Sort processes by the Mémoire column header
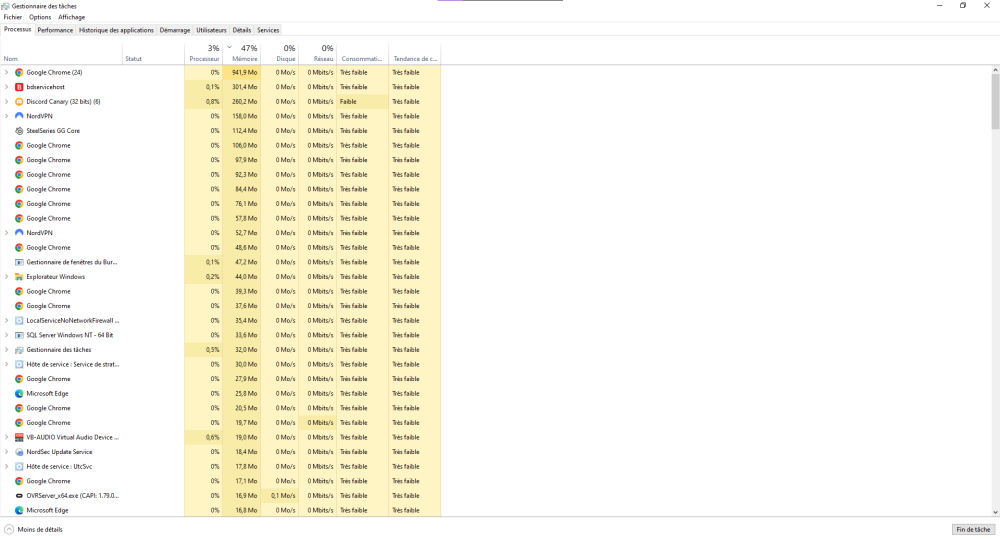This screenshot has height=539, width=1000. point(244,59)
